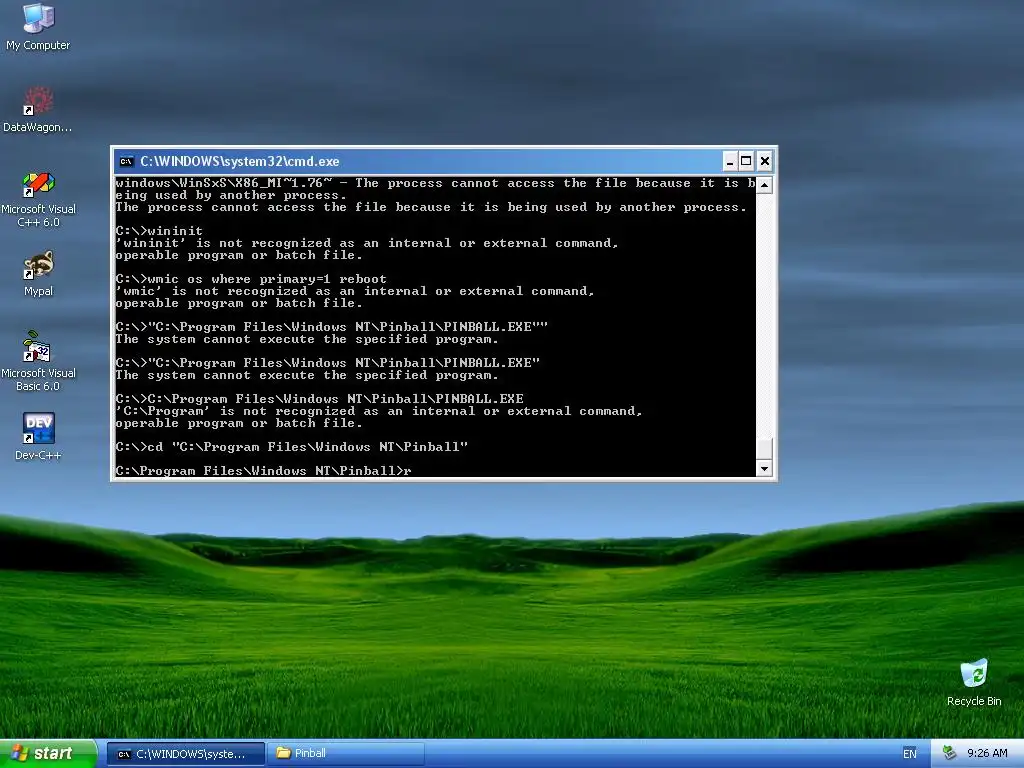The width and height of the screenshot is (1024, 768).
Task: Open the Start menu
Action: coord(48,753)
